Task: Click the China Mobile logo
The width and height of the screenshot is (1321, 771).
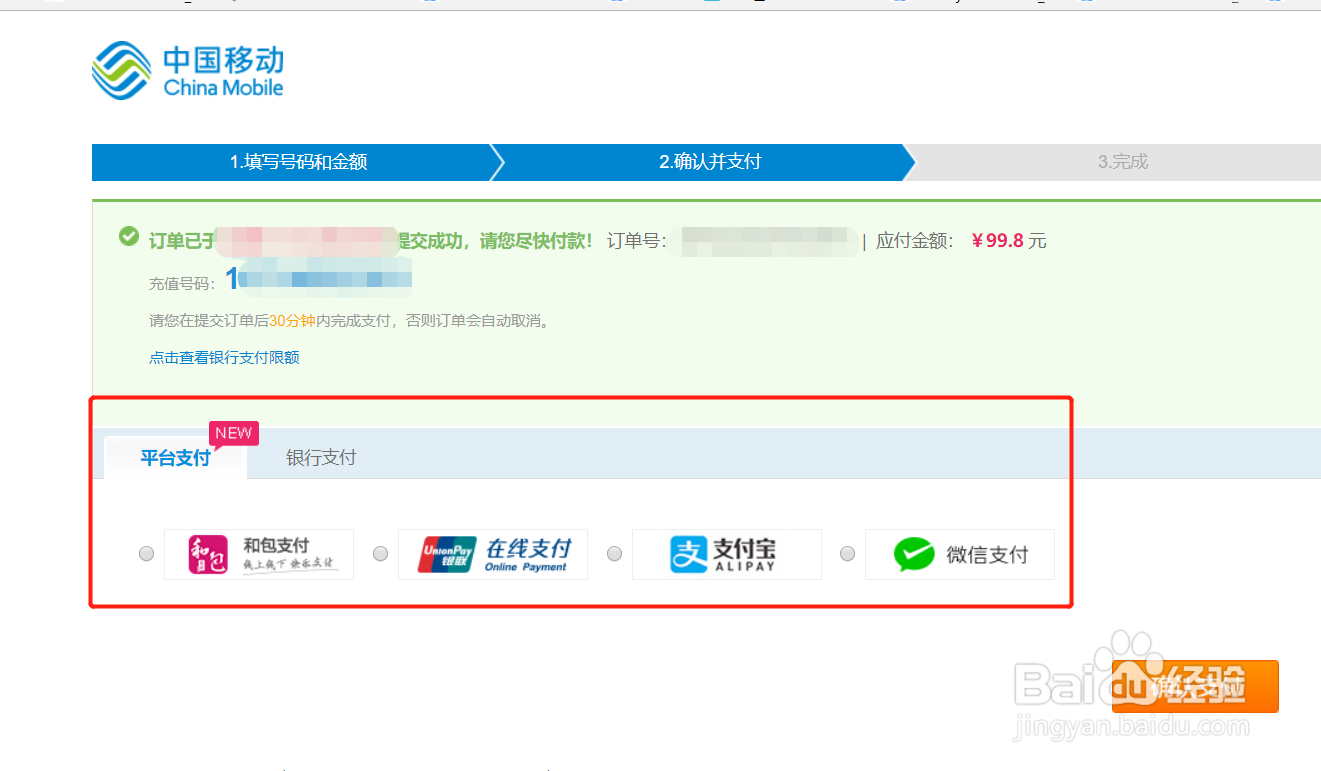Action: pyautogui.click(x=188, y=71)
